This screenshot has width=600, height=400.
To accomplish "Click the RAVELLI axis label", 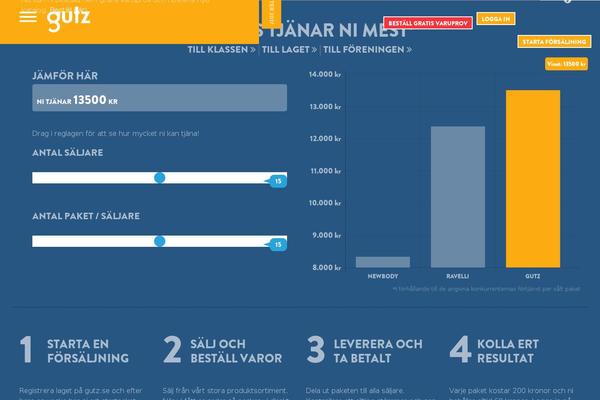I will coord(458,276).
